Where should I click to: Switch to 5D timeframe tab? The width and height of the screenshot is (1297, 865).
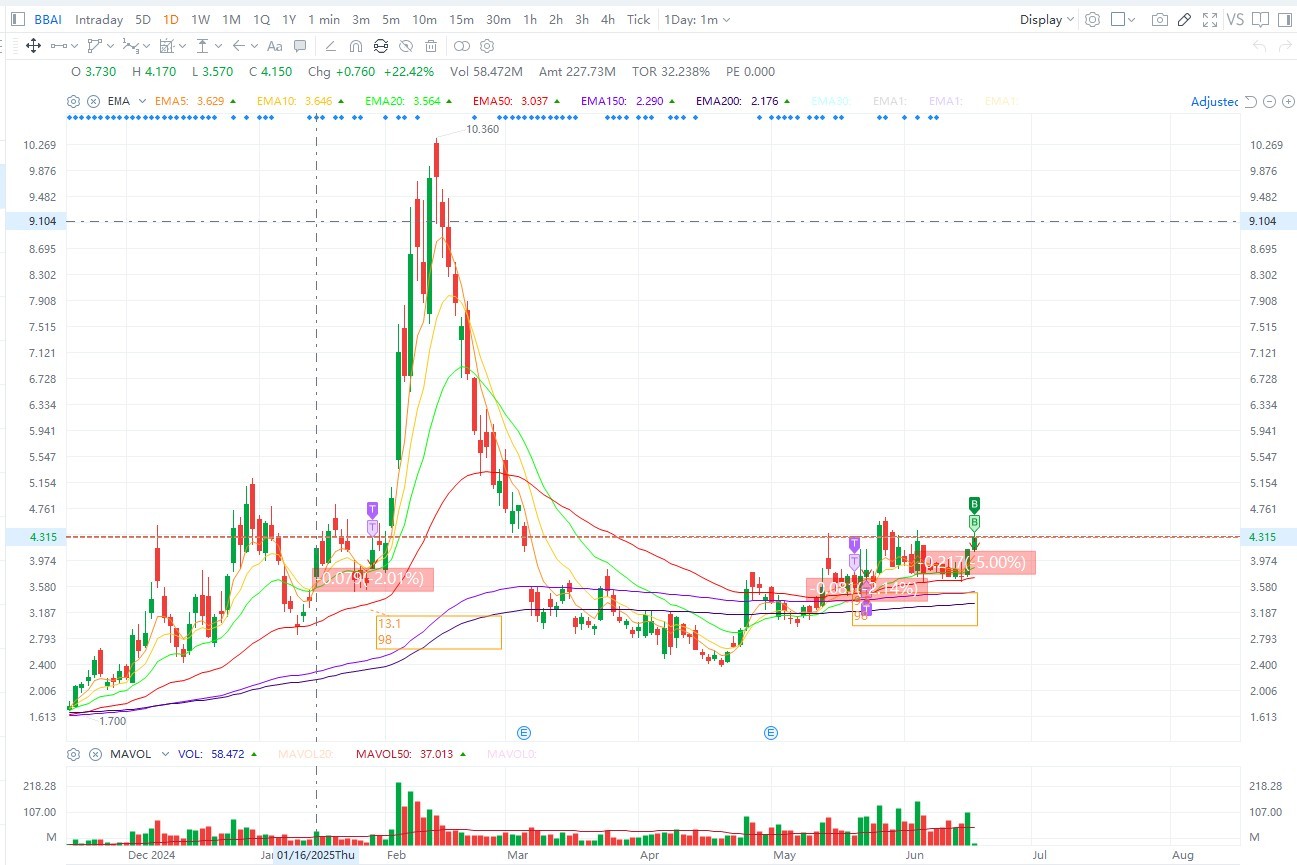click(x=143, y=19)
